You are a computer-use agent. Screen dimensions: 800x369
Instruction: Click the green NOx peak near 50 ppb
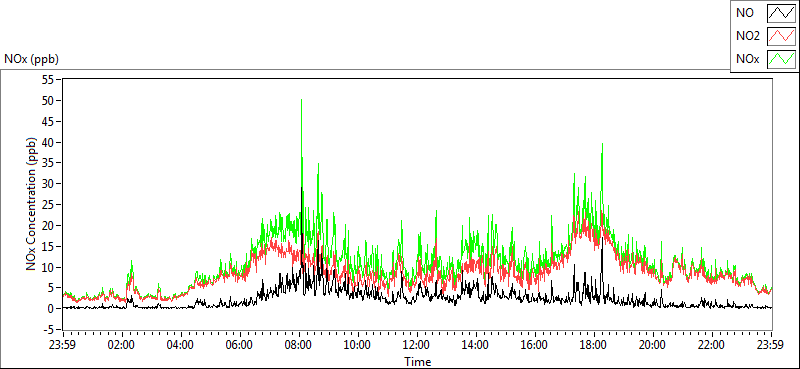tap(302, 101)
